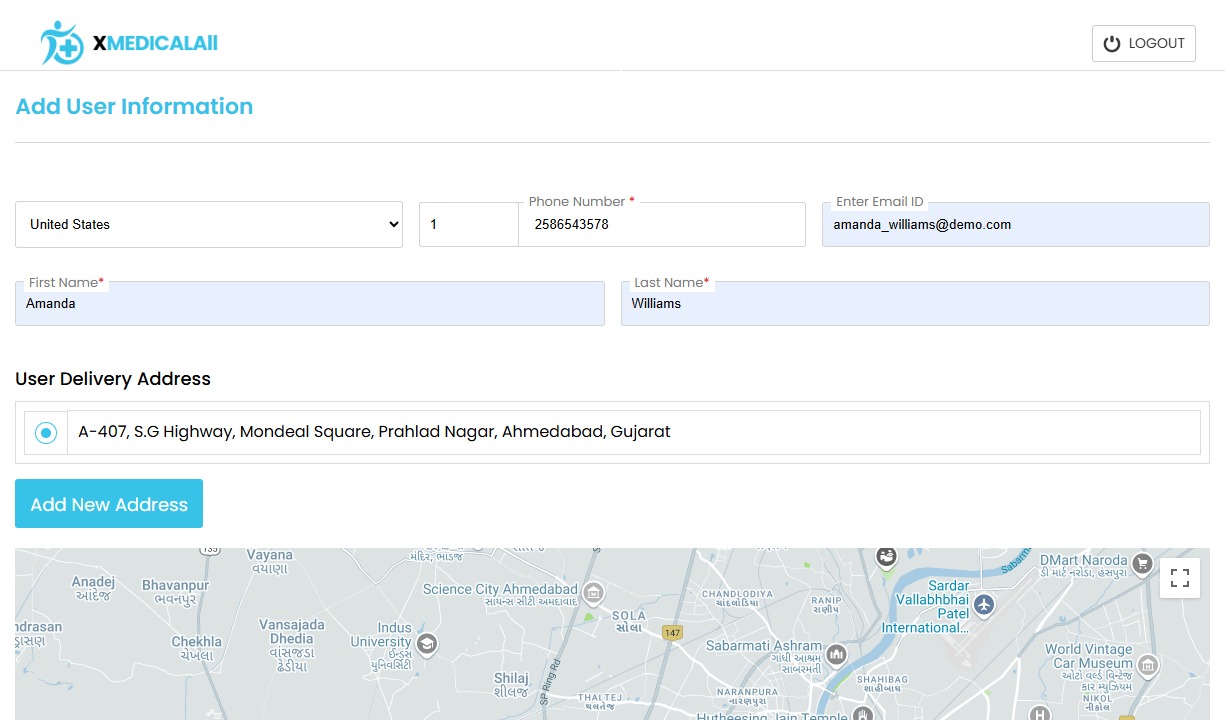Click the First Name field with Amanda

coord(310,303)
